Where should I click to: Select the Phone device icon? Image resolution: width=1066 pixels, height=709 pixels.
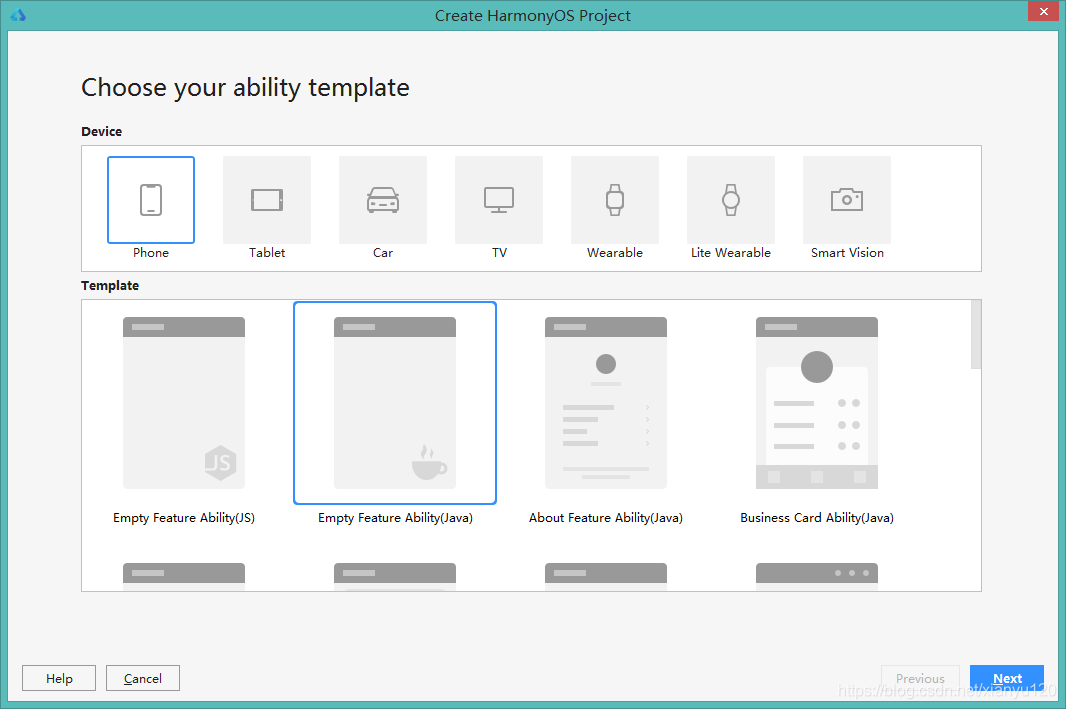coord(151,200)
